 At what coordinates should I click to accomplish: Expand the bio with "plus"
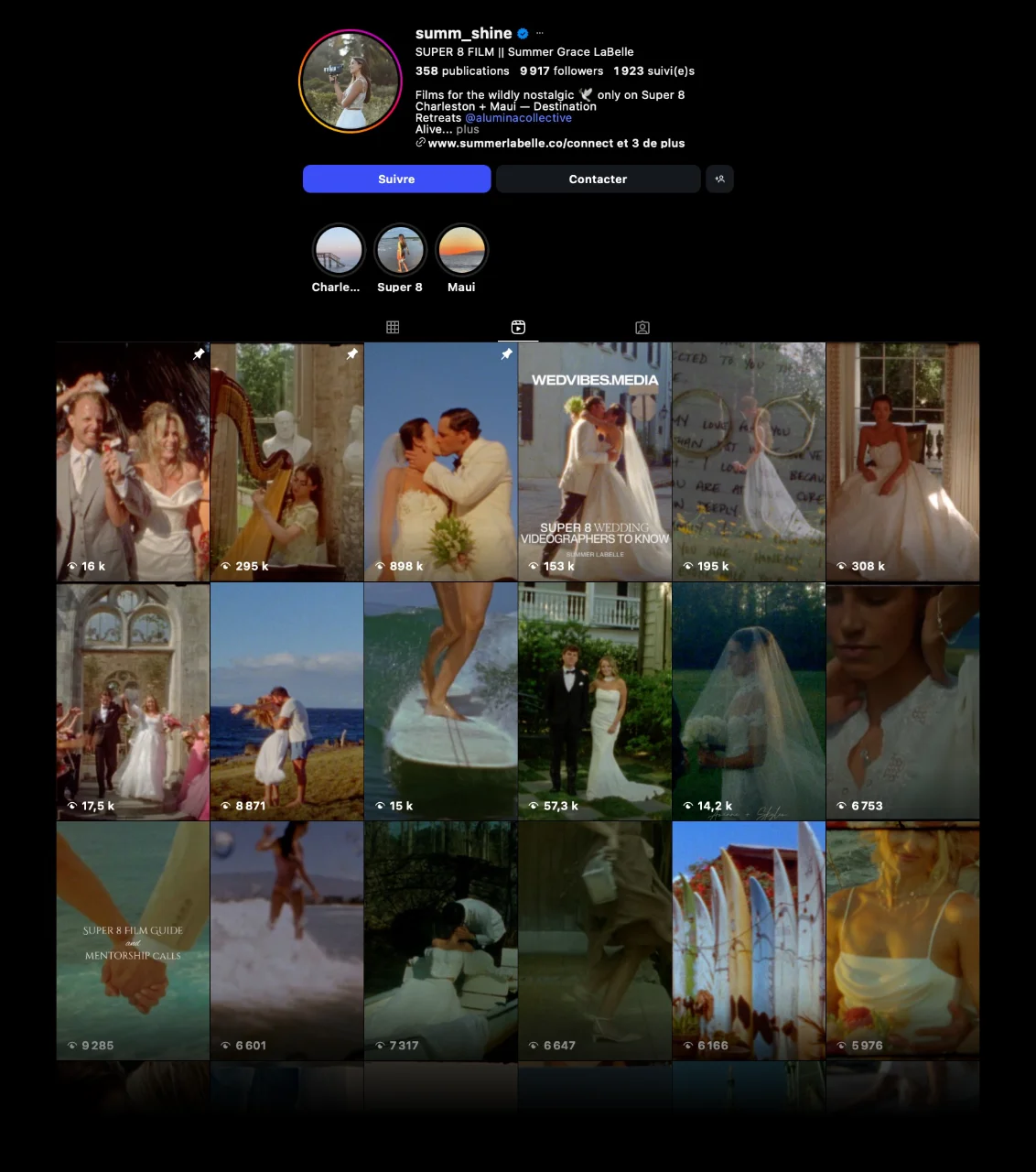[468, 130]
